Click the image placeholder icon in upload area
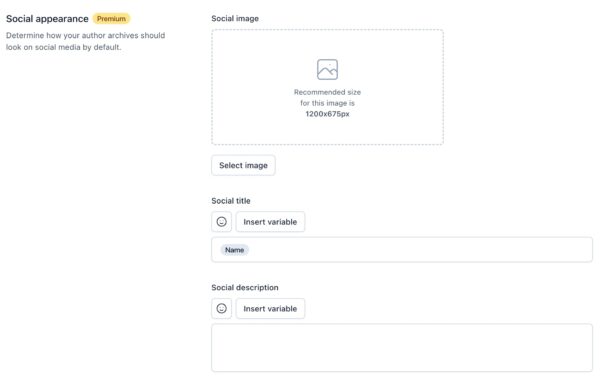Image resolution: width=600 pixels, height=381 pixels. point(327,69)
